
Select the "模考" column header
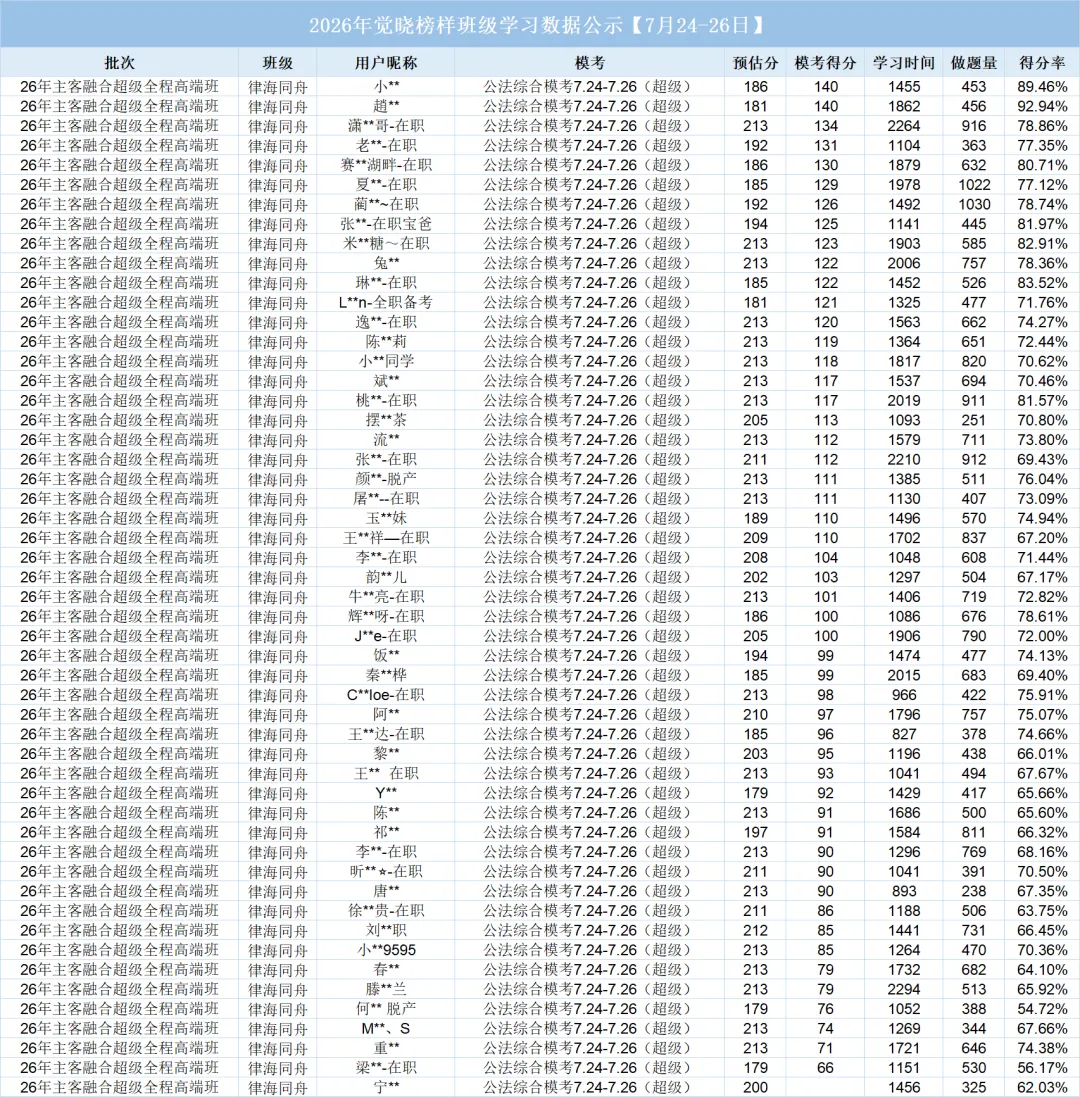coord(590,63)
